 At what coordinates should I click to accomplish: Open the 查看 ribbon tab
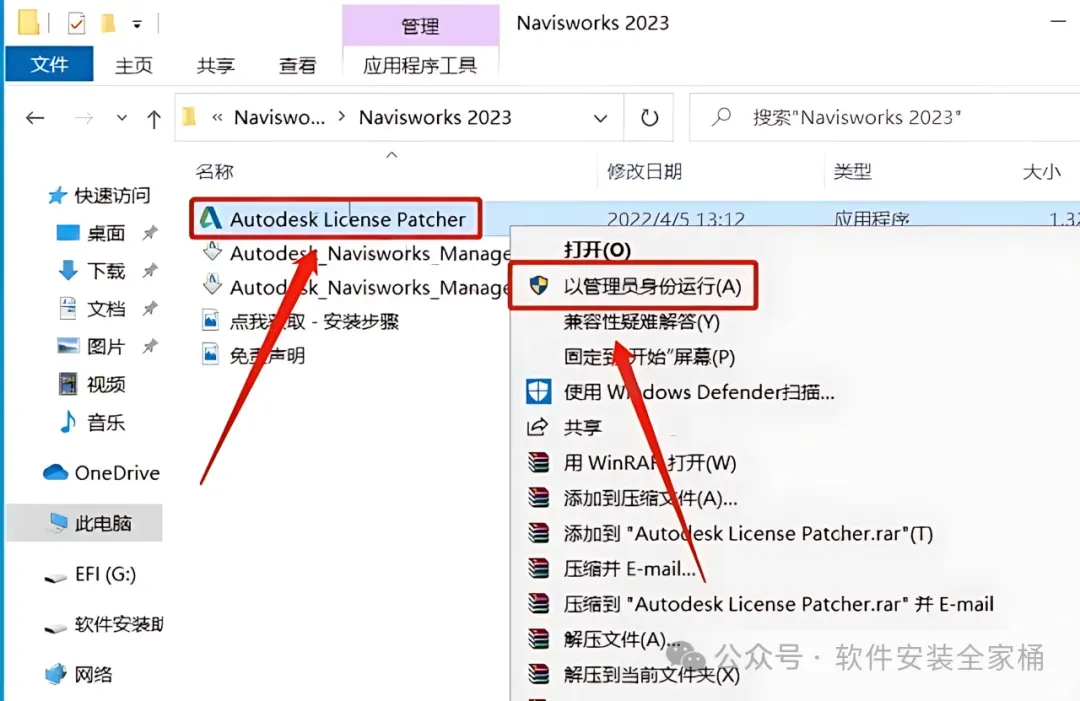click(298, 65)
